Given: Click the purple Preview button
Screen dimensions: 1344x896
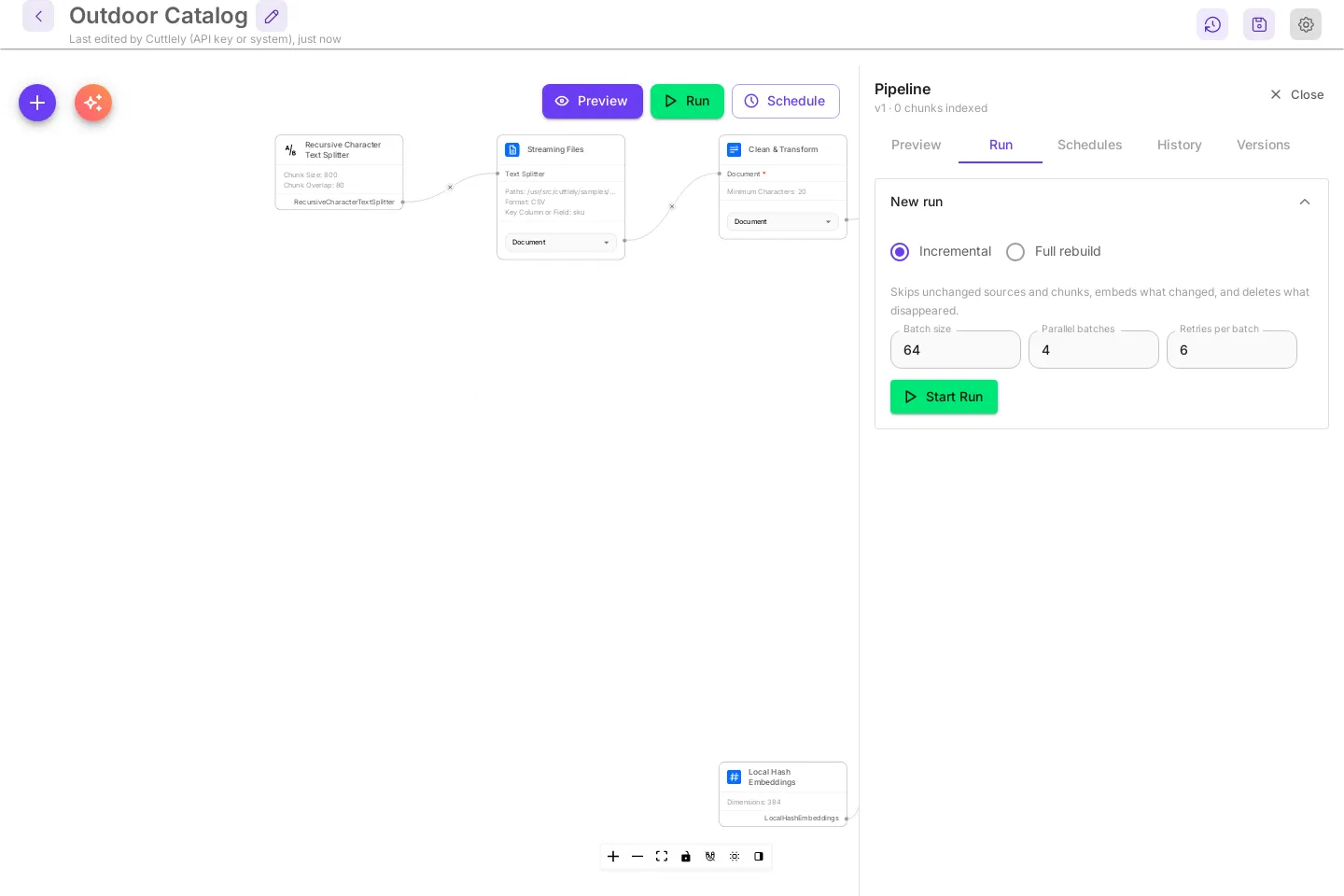Looking at the screenshot, I should 593,101.
